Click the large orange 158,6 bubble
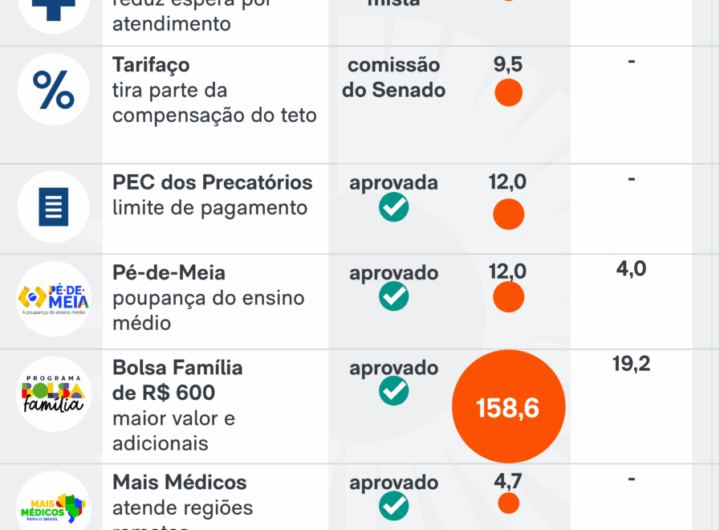The image size is (720, 530). point(508,407)
